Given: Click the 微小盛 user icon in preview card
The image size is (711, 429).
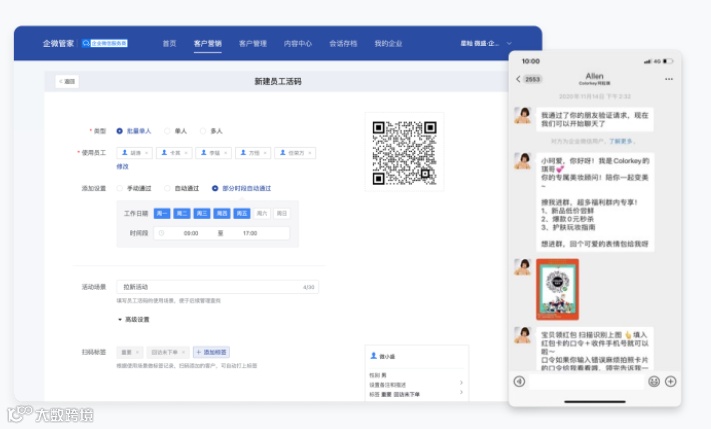Looking at the screenshot, I should 374,356.
